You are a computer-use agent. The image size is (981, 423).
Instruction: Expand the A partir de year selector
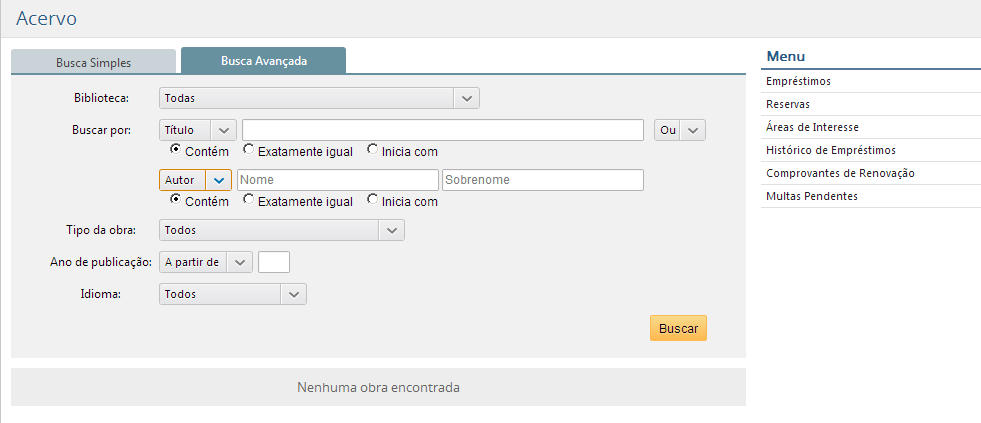click(x=206, y=262)
